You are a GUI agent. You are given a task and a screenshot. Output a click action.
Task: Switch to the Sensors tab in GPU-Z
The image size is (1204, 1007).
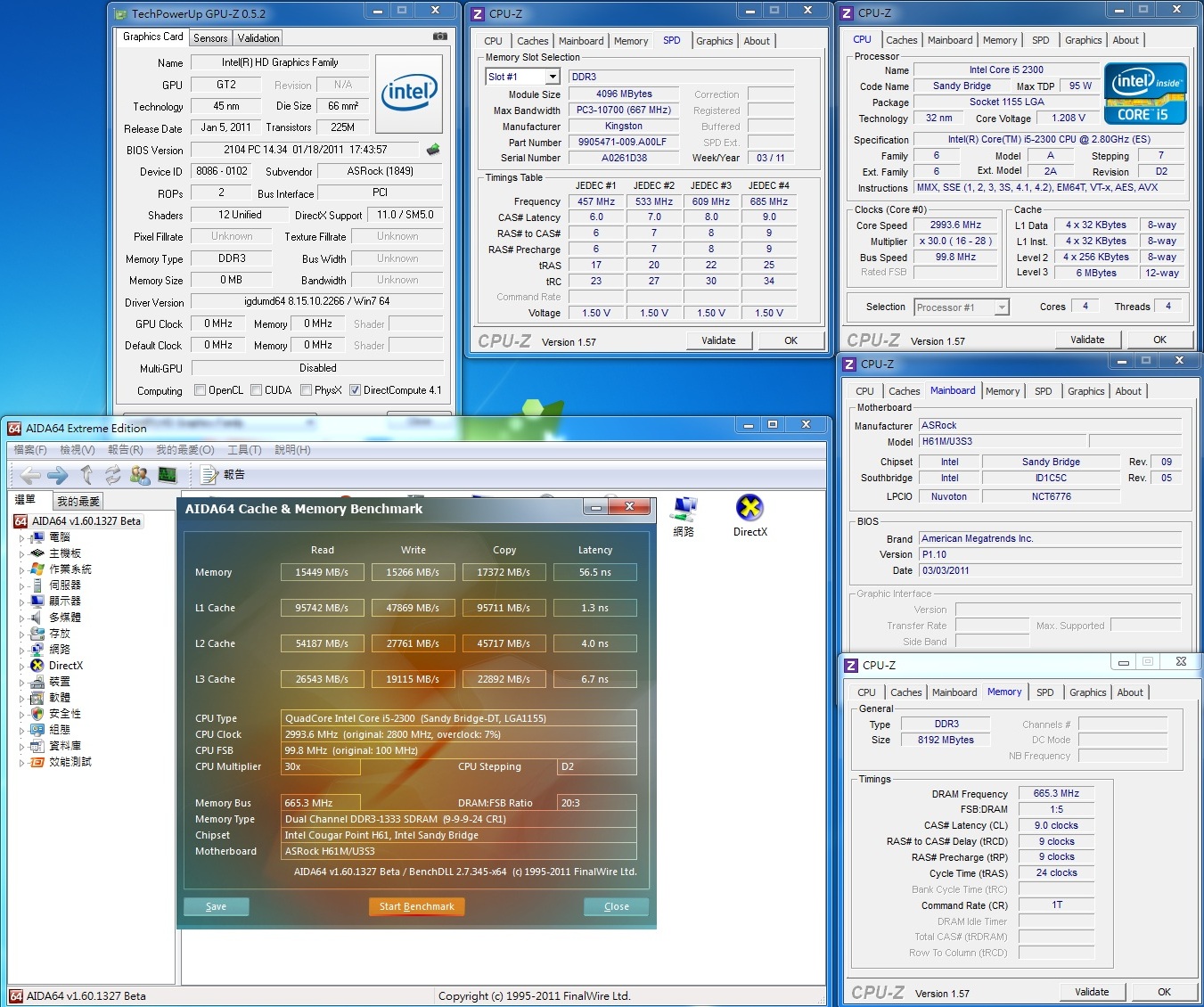click(210, 38)
